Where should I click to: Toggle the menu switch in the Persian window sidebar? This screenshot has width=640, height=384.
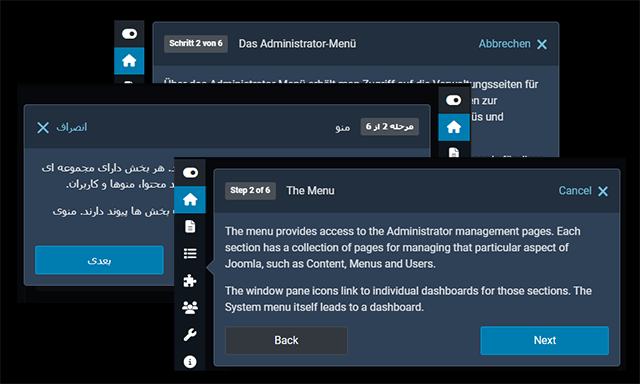(453, 100)
